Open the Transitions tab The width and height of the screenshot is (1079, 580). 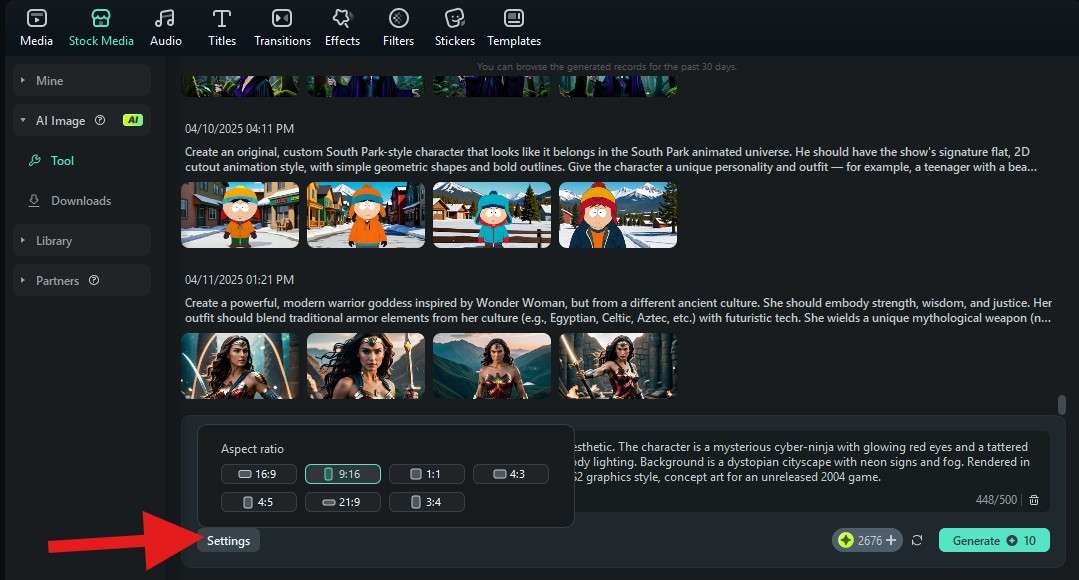pos(282,28)
